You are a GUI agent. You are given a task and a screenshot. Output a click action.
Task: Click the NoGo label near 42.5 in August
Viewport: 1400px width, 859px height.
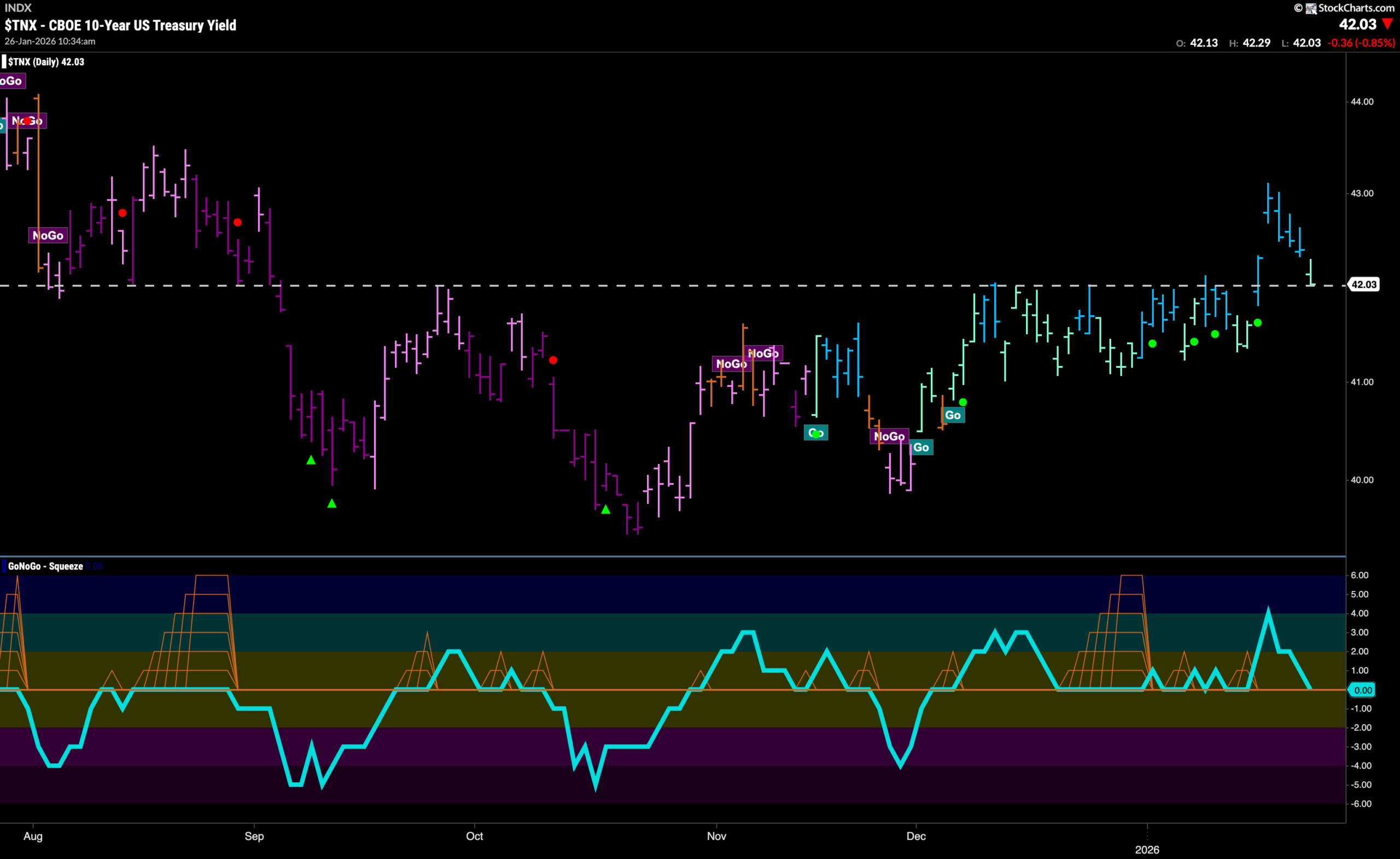[x=48, y=235]
